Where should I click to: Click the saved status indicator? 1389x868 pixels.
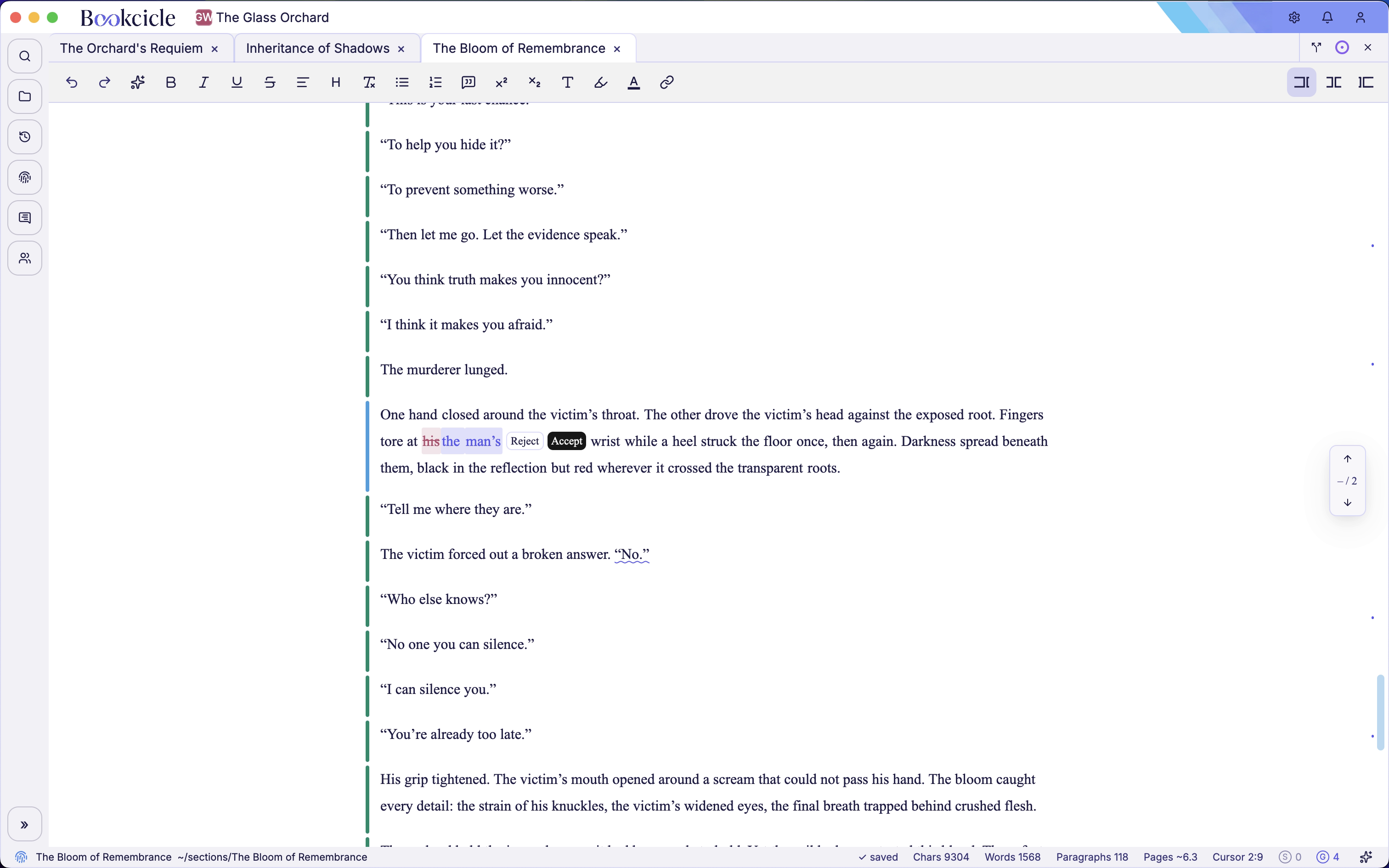pos(878,857)
